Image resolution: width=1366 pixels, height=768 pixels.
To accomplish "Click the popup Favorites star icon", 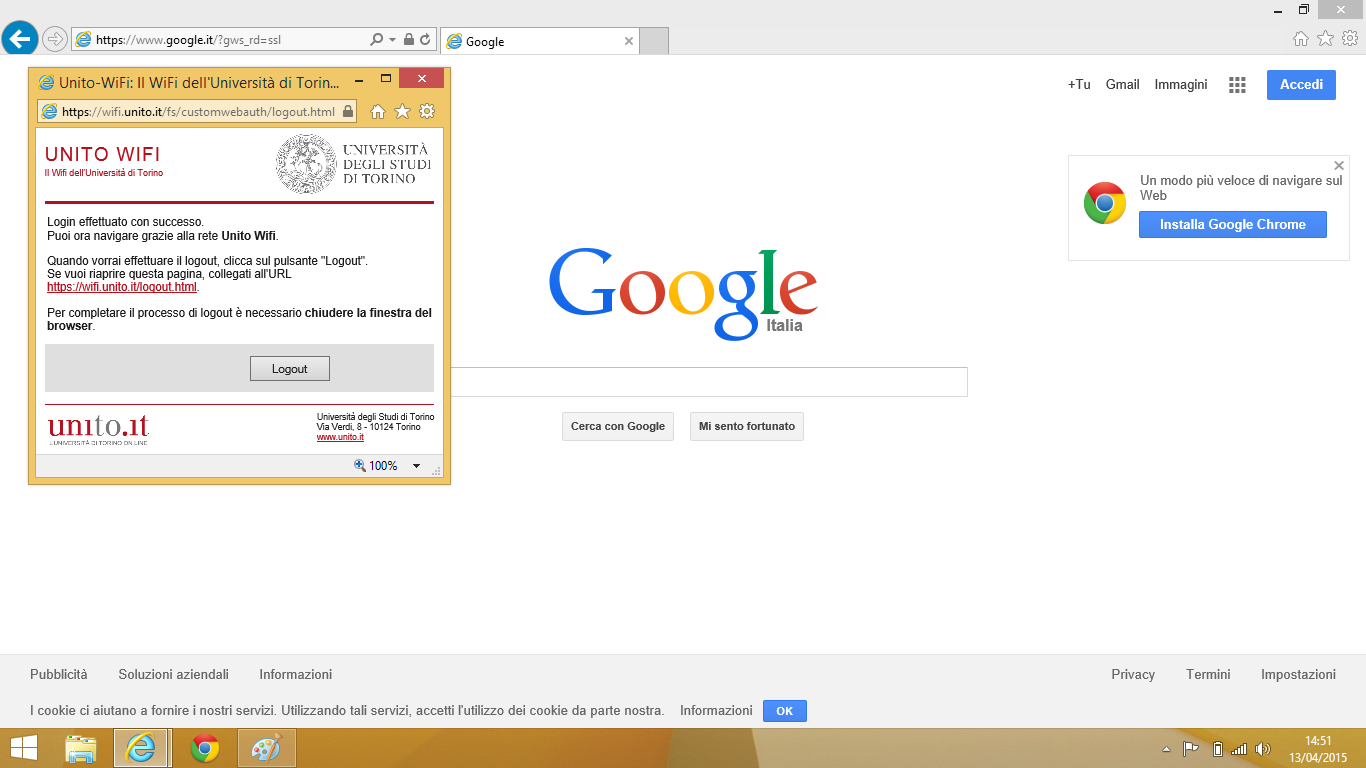I will point(402,111).
